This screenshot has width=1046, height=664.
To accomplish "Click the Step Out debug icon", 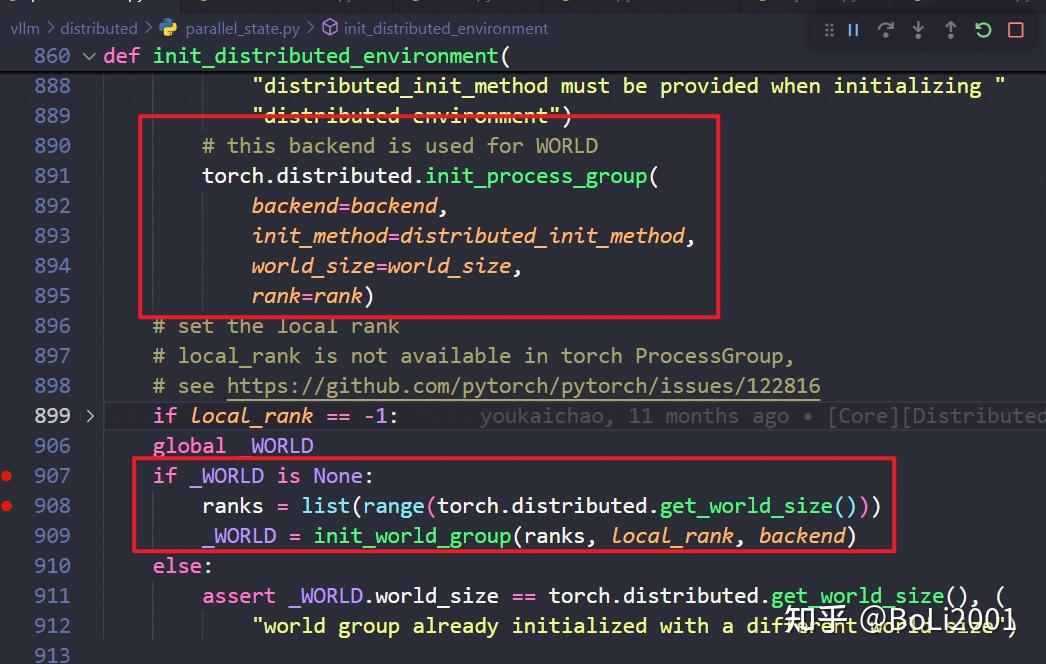I will pos(951,30).
